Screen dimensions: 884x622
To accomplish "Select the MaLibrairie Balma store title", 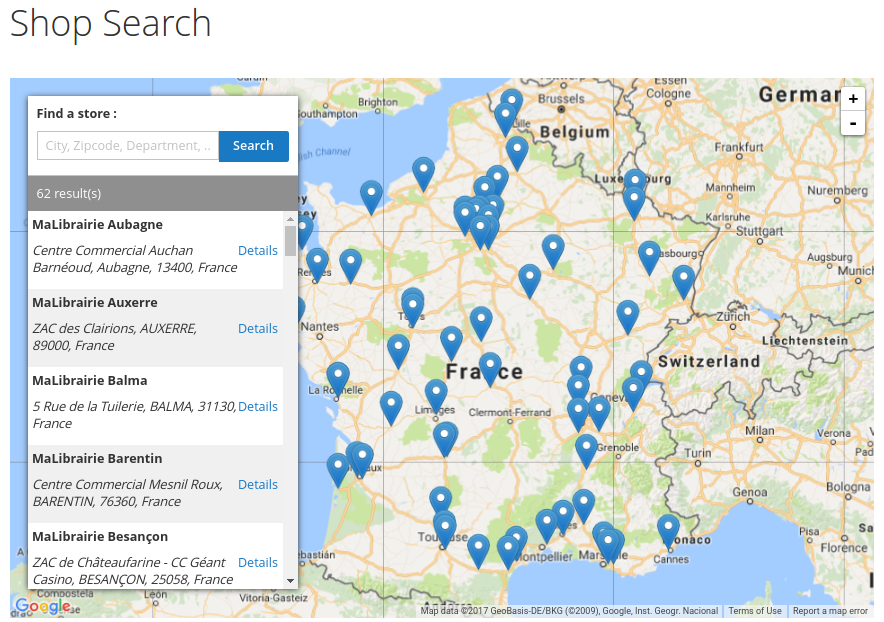I will coord(90,381).
